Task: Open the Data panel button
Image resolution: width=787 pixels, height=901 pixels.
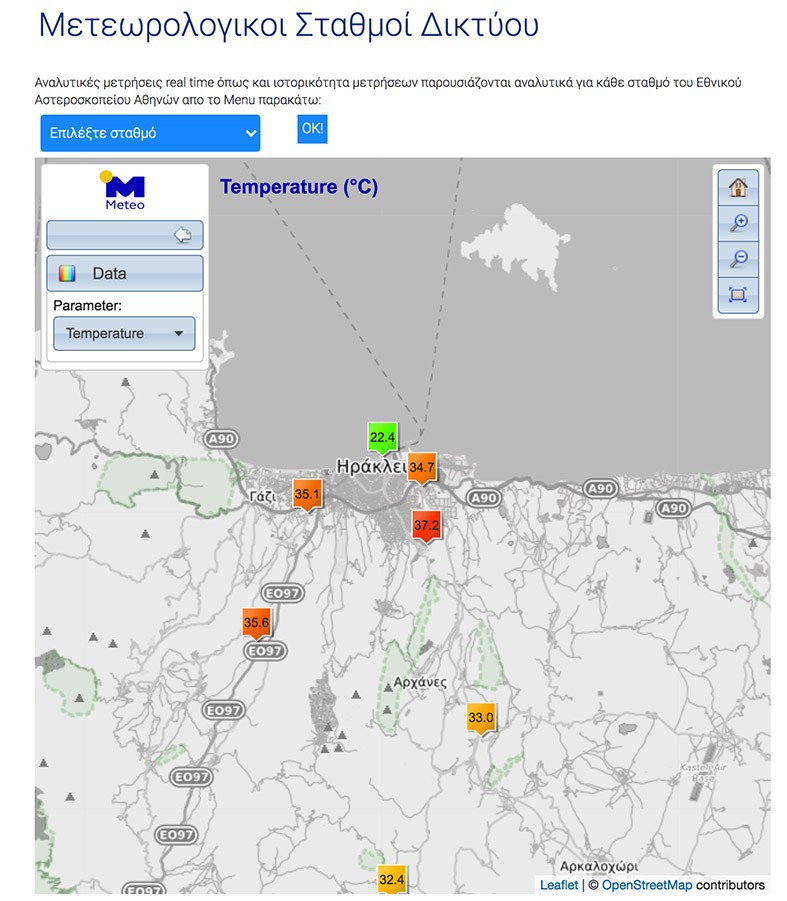Action: [124, 273]
